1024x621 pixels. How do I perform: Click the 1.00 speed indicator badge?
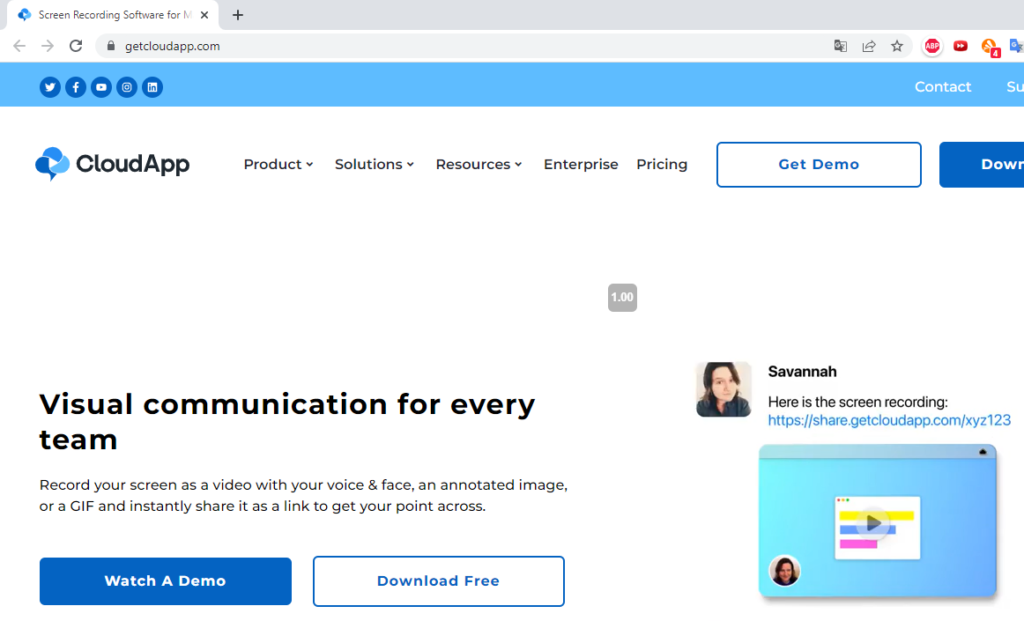click(x=622, y=298)
